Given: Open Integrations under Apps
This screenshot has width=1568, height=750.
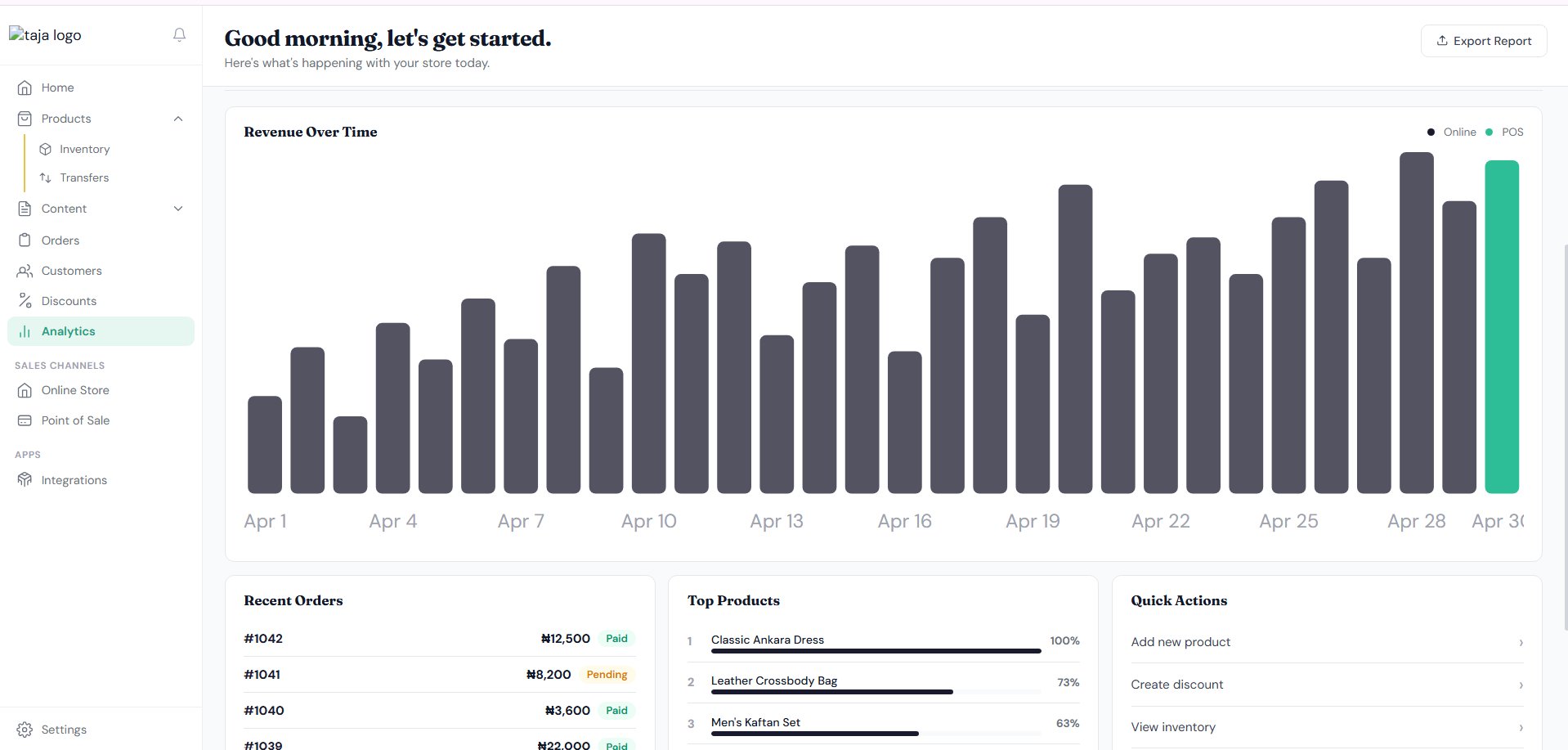Looking at the screenshot, I should click(101, 480).
